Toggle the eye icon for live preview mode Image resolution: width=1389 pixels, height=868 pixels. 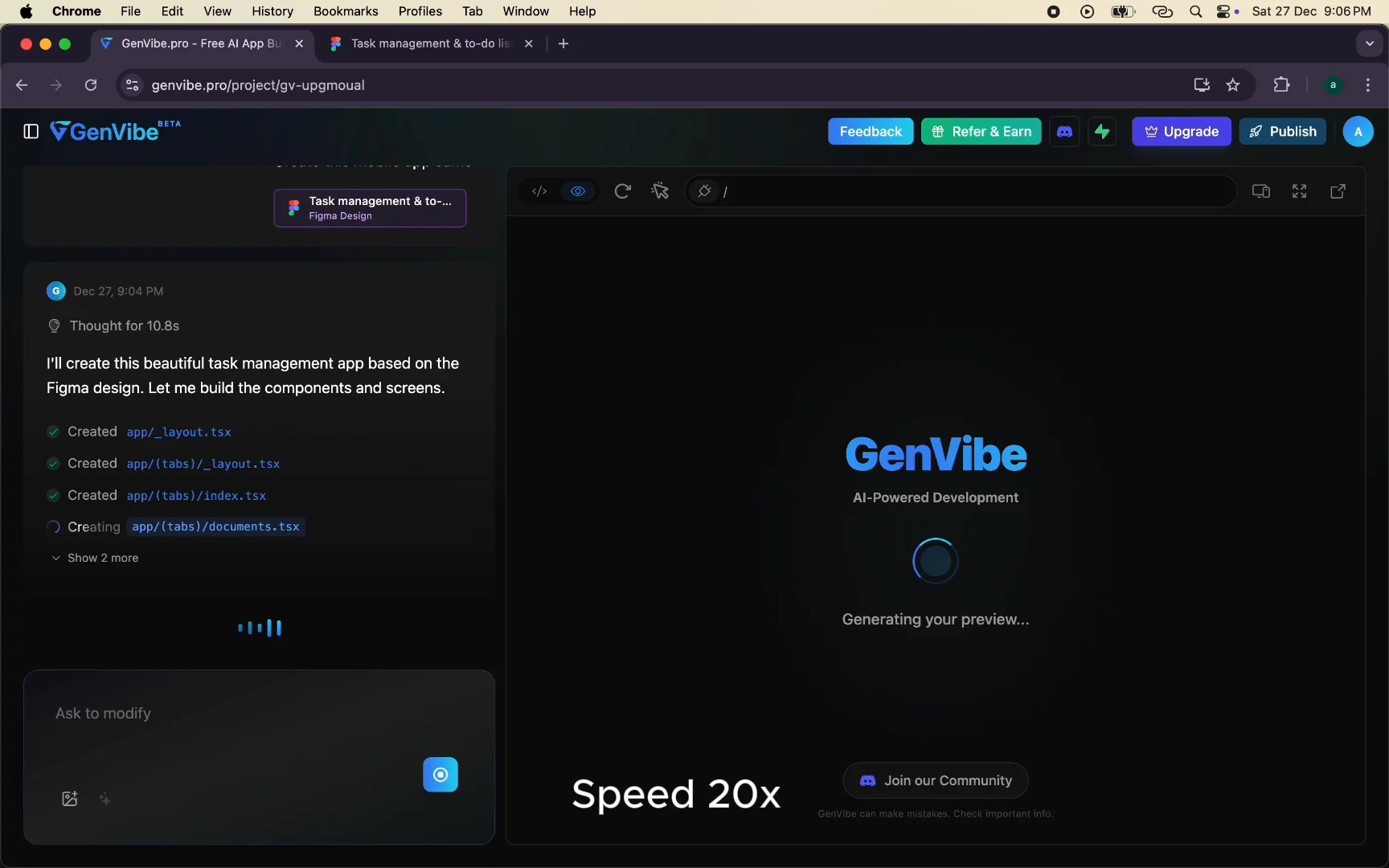point(578,190)
